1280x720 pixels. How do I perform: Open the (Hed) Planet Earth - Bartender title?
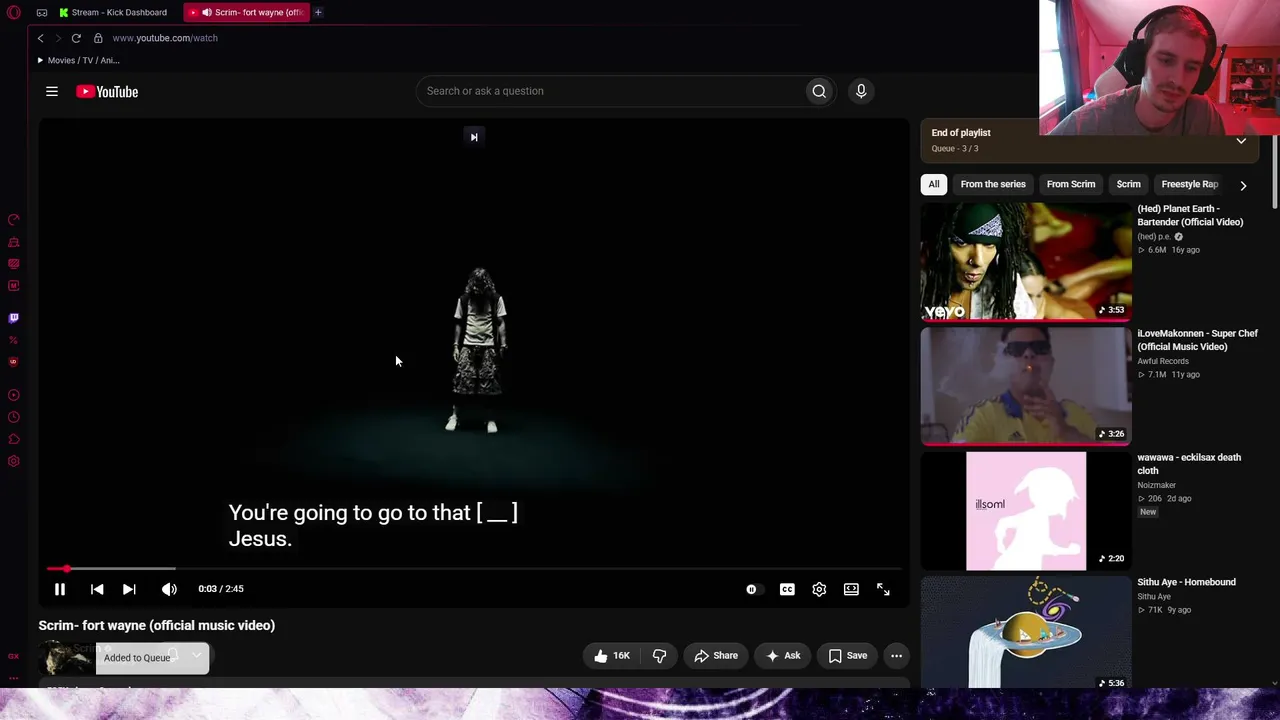1190,215
